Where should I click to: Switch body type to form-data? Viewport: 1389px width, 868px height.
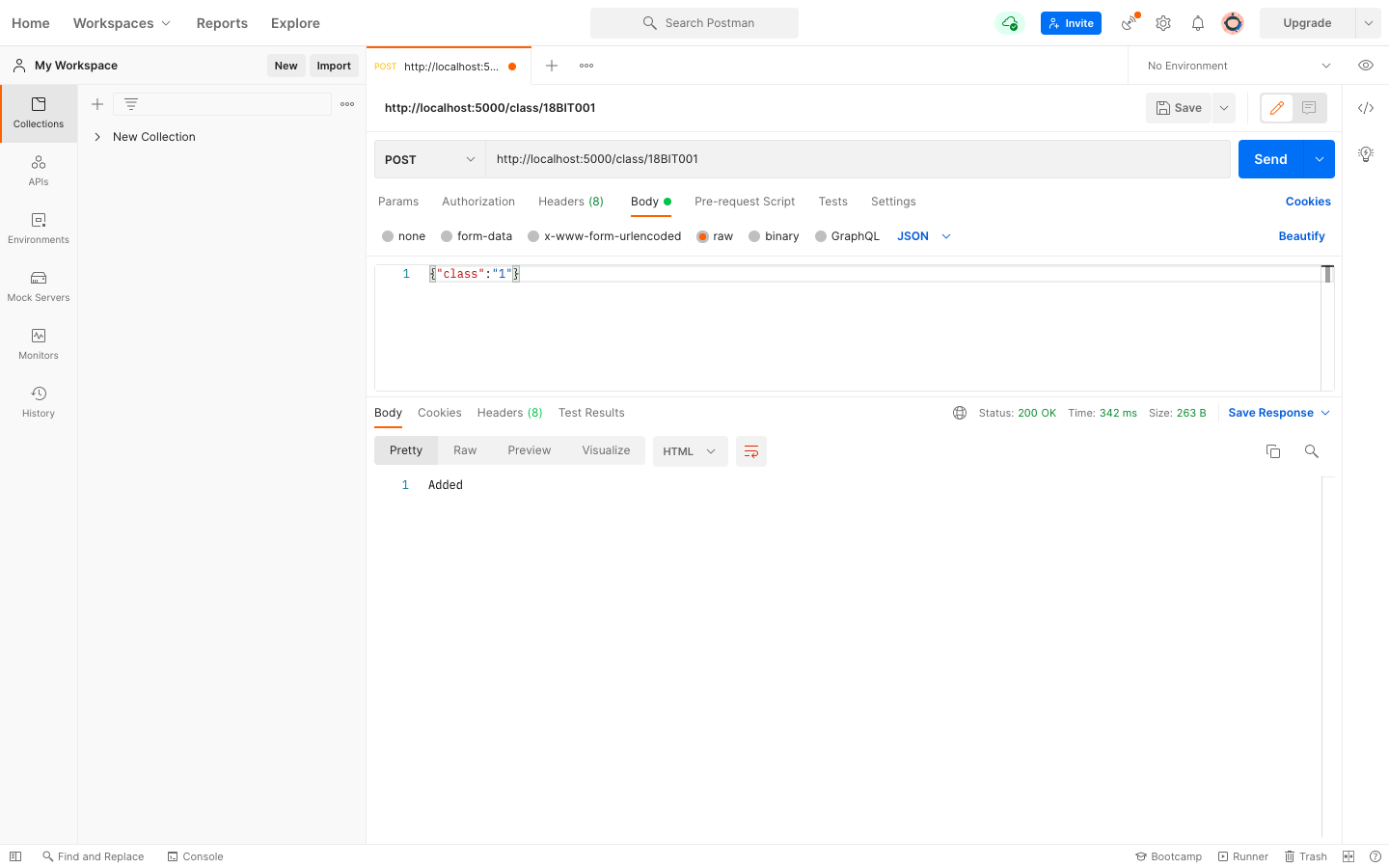click(477, 235)
